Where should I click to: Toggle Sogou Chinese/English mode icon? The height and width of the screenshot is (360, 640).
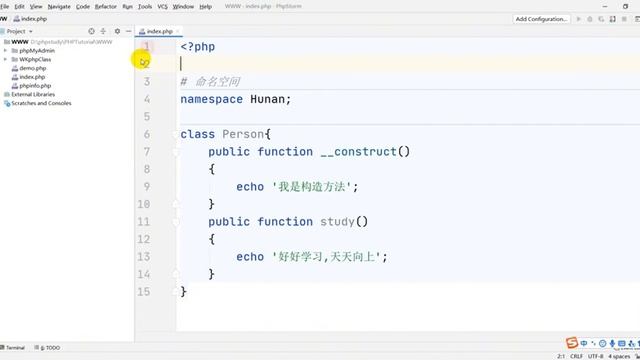(x=584, y=344)
